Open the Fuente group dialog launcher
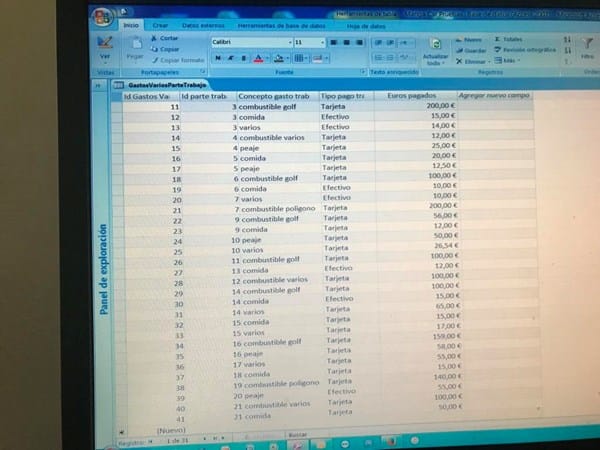This screenshot has height=450, width=600. coord(363,72)
